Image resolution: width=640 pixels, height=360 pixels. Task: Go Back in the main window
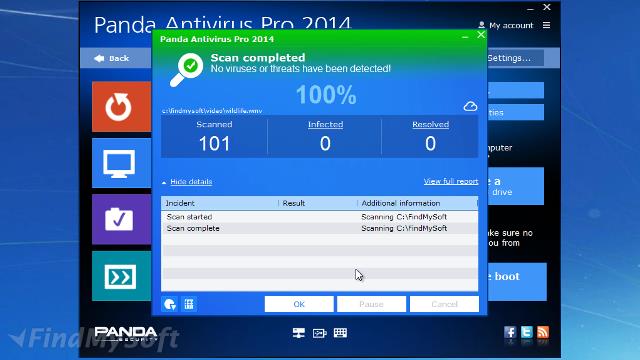point(111,58)
